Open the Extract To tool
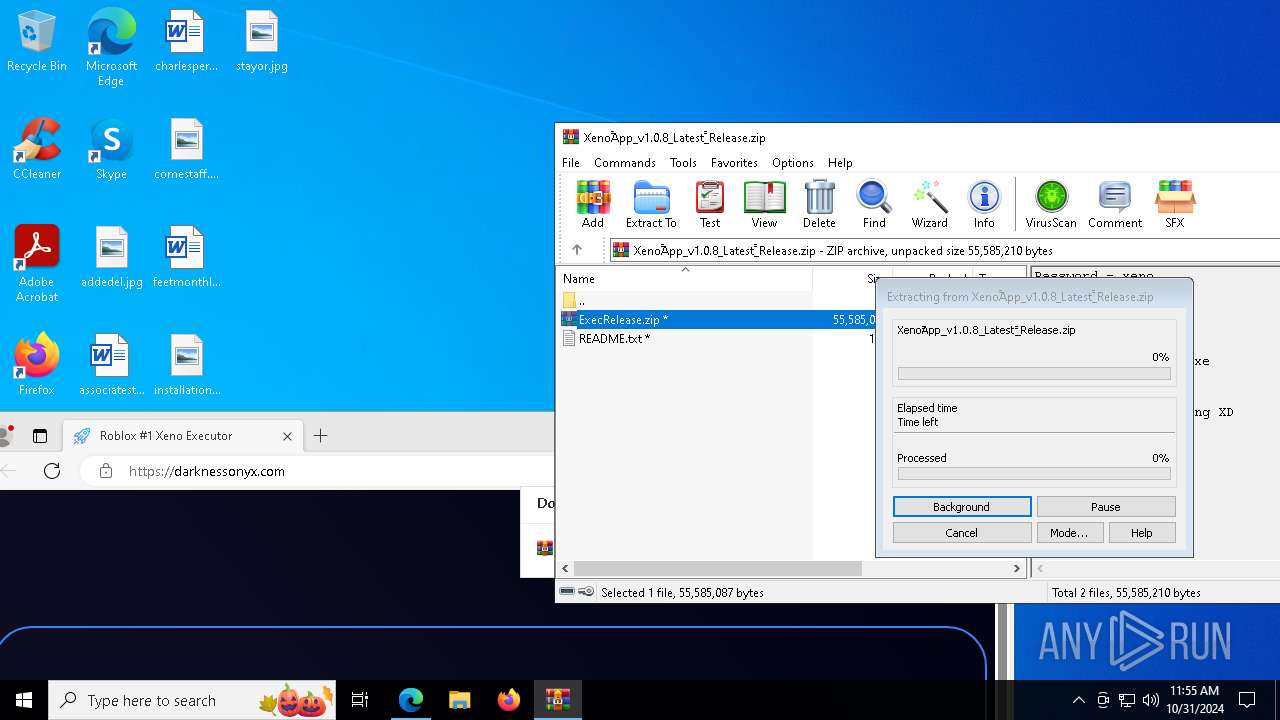Viewport: 1280px width, 720px height. (x=651, y=204)
